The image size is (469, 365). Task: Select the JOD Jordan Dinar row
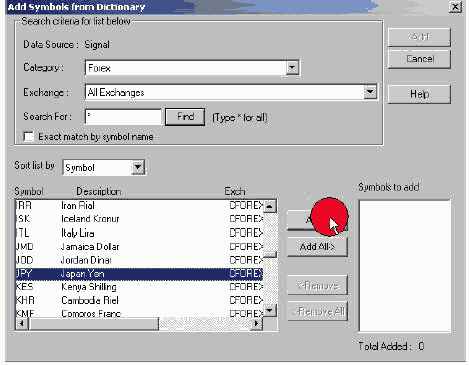(x=139, y=260)
